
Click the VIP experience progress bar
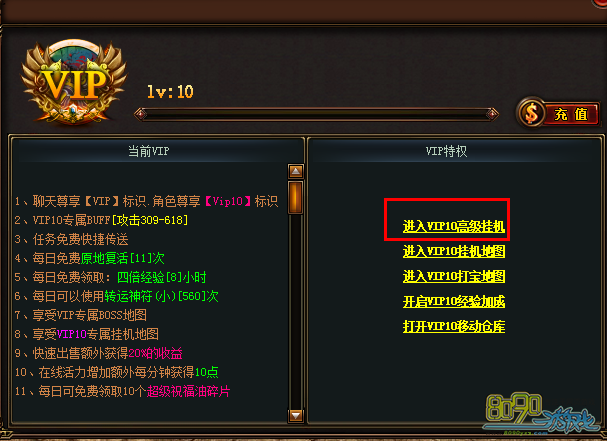(x=316, y=114)
